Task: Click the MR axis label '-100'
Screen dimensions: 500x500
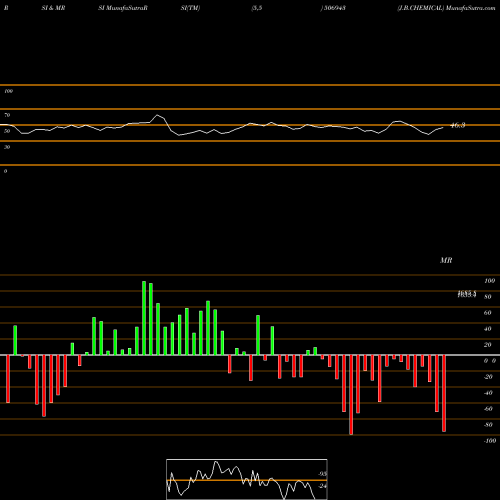Action: pos(490,441)
